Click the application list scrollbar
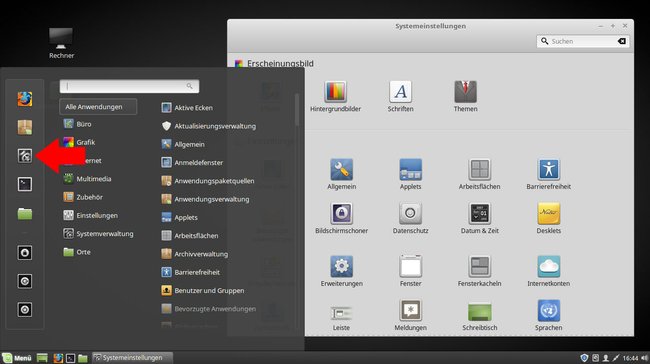The image size is (650, 364). [x=296, y=110]
